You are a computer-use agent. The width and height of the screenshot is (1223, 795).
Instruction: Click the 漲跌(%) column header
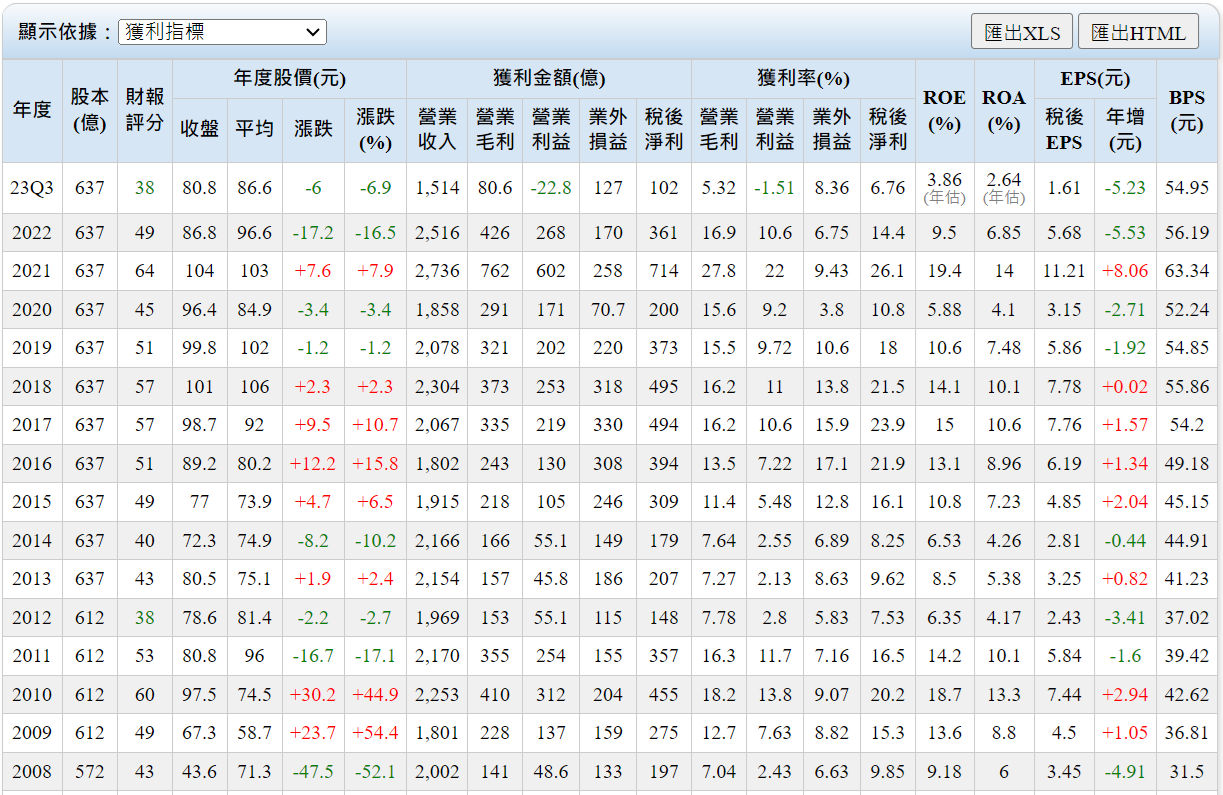(x=375, y=129)
